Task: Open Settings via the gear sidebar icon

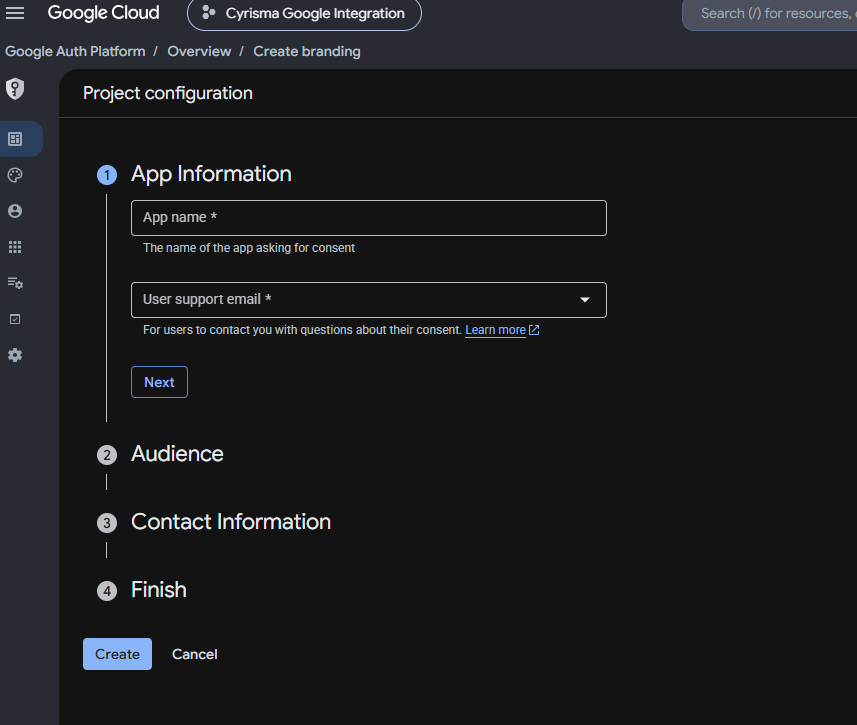Action: [15, 355]
